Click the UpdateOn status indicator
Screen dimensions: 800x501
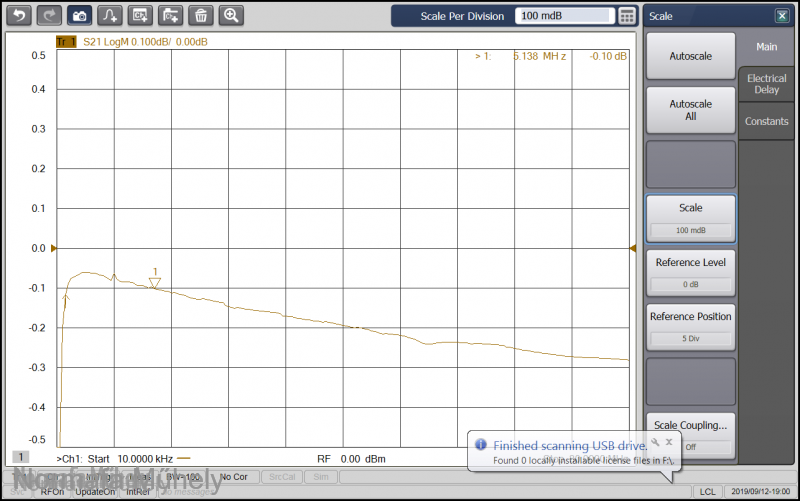point(95,492)
